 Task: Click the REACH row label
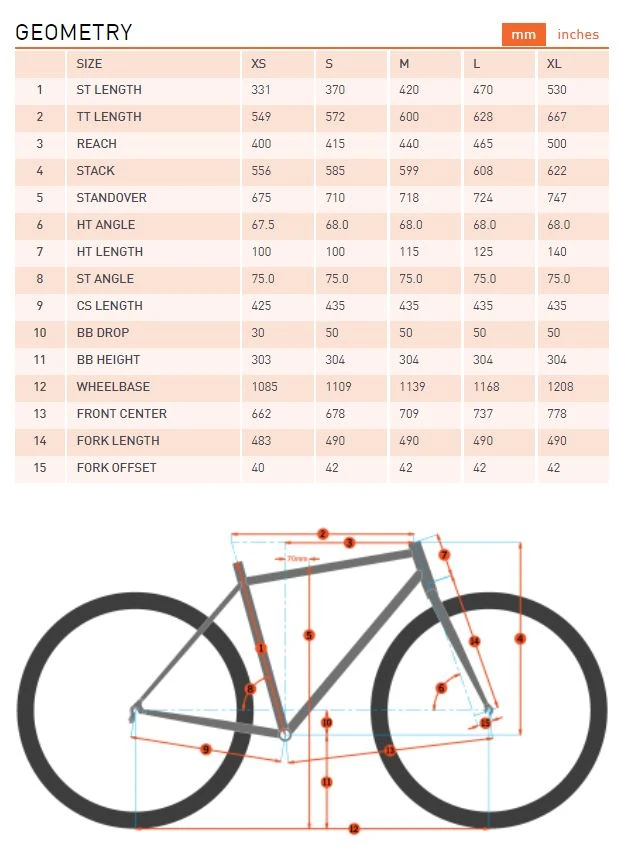pyautogui.click(x=97, y=144)
